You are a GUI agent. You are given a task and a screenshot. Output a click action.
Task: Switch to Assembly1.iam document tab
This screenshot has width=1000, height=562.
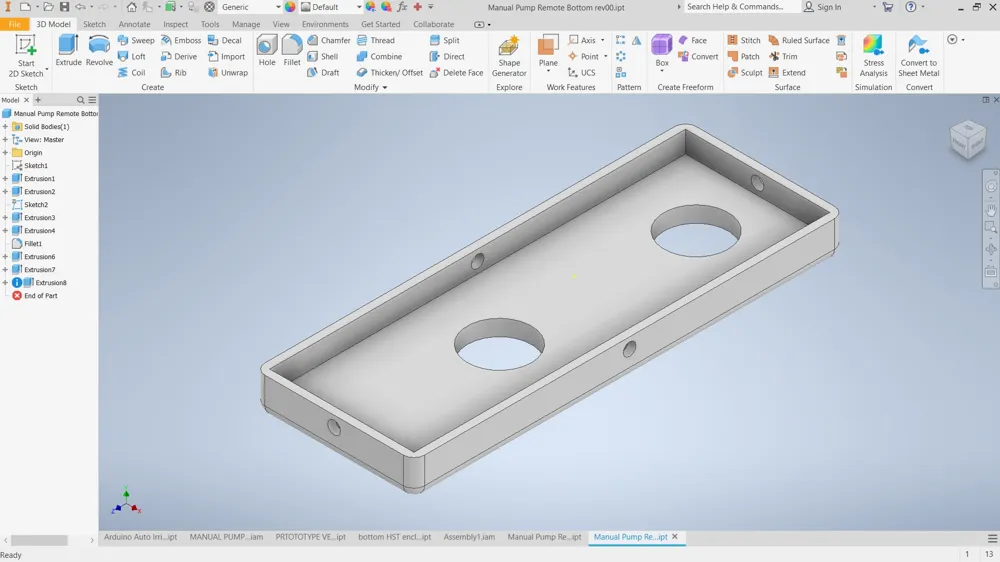469,537
